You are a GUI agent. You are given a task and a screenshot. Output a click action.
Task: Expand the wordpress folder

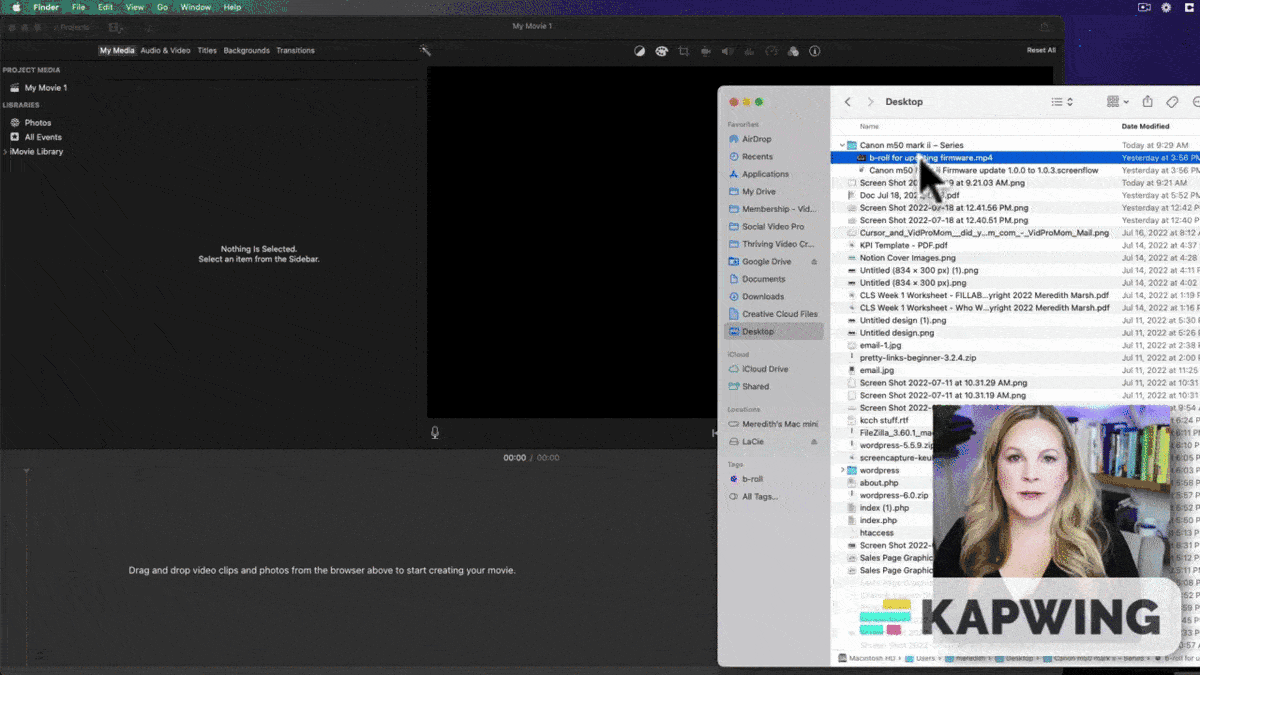(842, 471)
